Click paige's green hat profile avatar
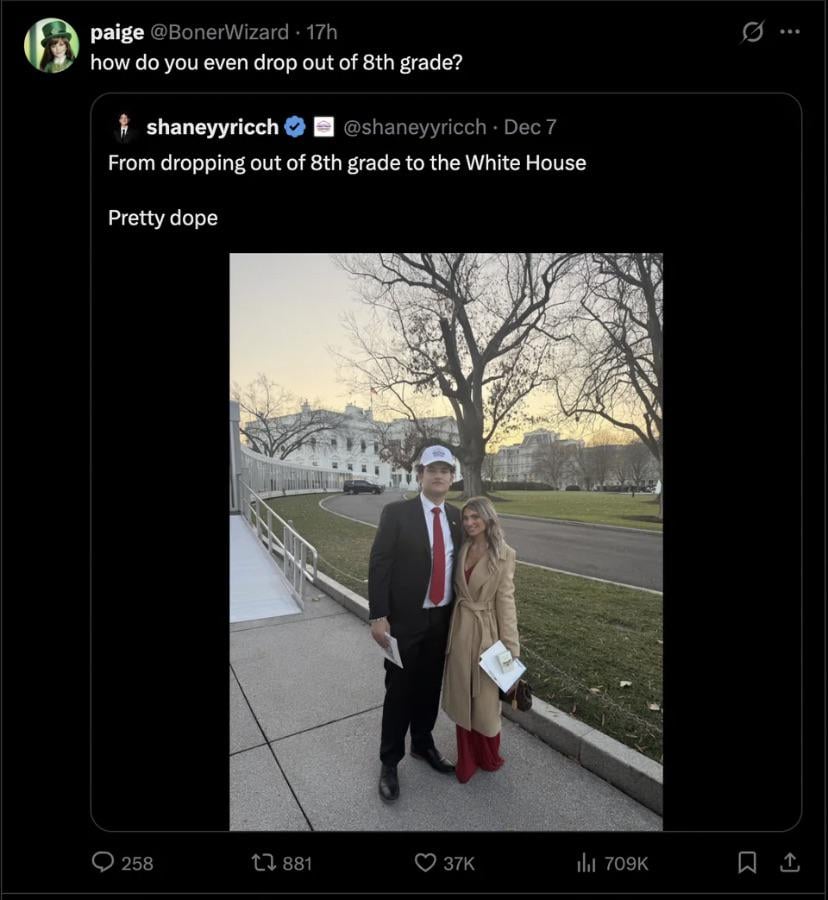Viewport: 828px width, 900px height. pyautogui.click(x=51, y=46)
